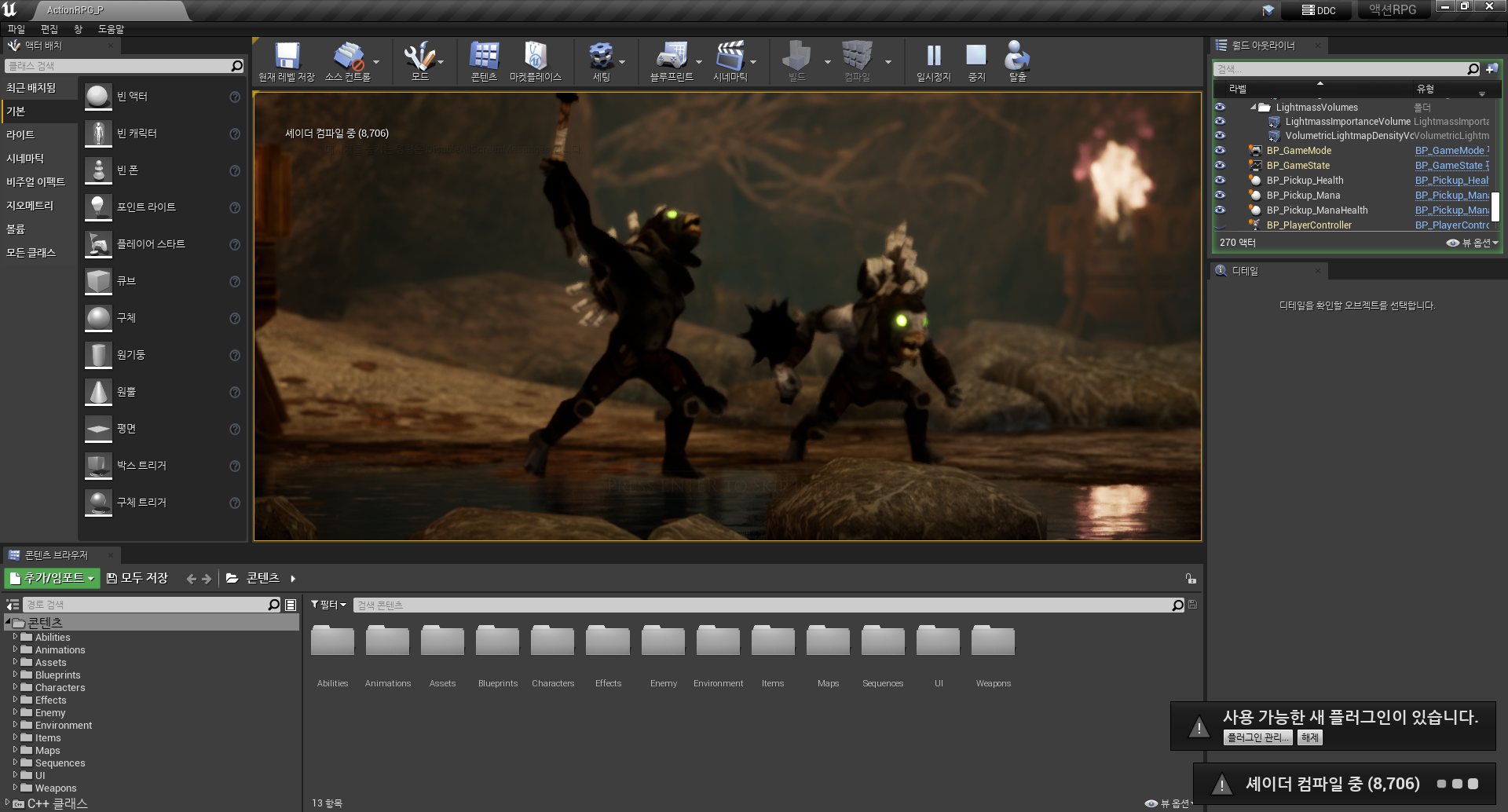Expand the C++ Classes tree node

(7, 803)
